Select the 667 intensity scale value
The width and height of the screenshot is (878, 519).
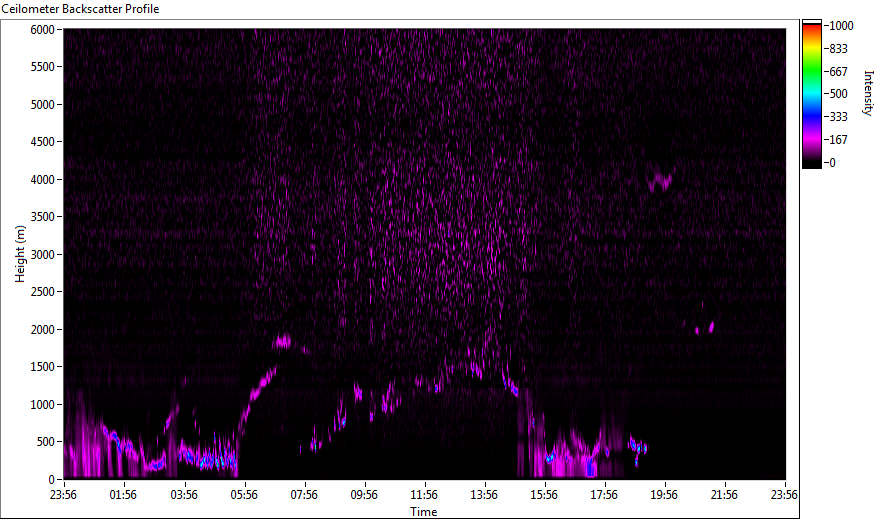(838, 72)
